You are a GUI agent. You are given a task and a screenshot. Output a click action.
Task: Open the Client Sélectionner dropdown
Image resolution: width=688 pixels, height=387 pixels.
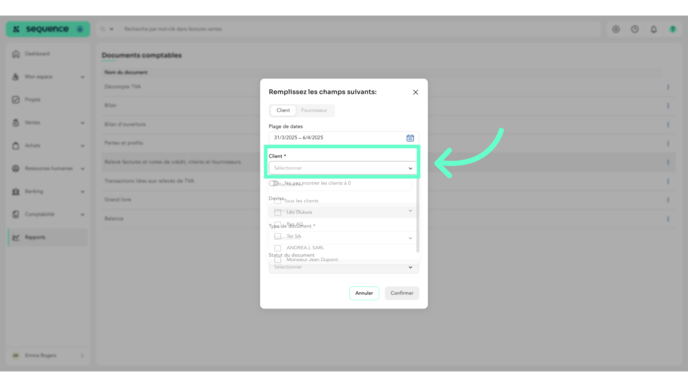click(343, 168)
